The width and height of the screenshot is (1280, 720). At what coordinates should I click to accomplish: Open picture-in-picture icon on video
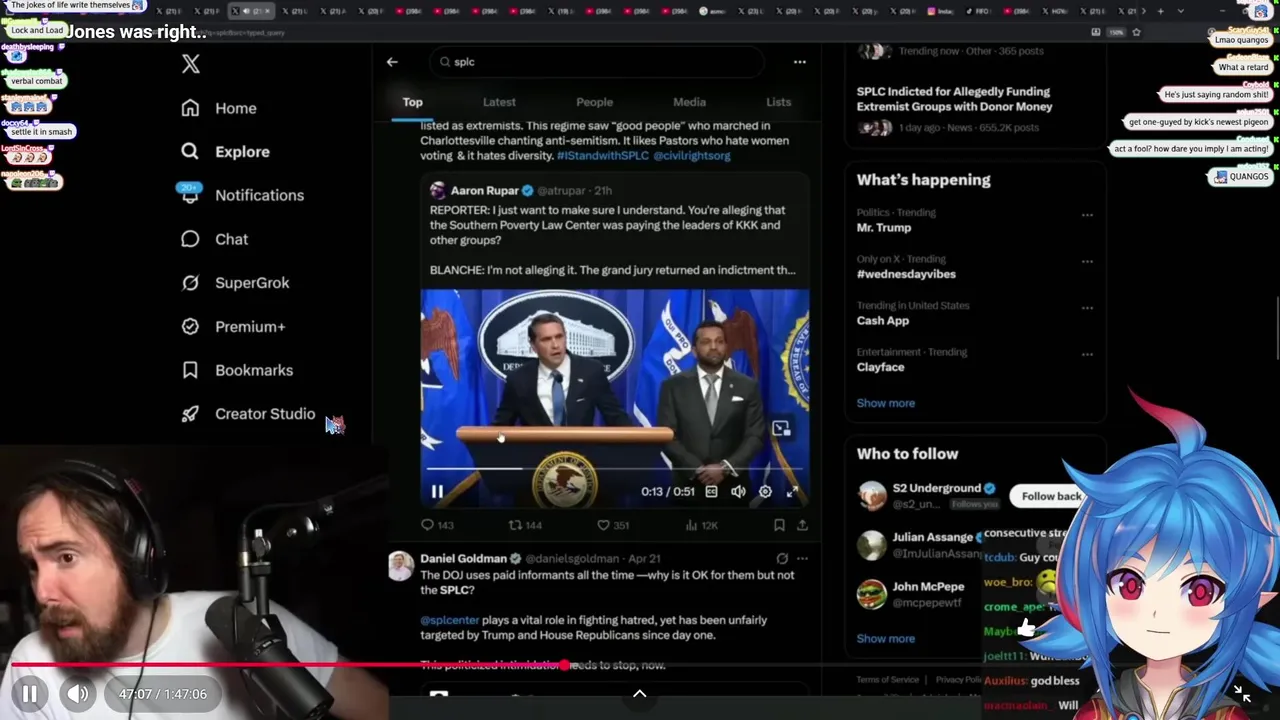coord(781,428)
